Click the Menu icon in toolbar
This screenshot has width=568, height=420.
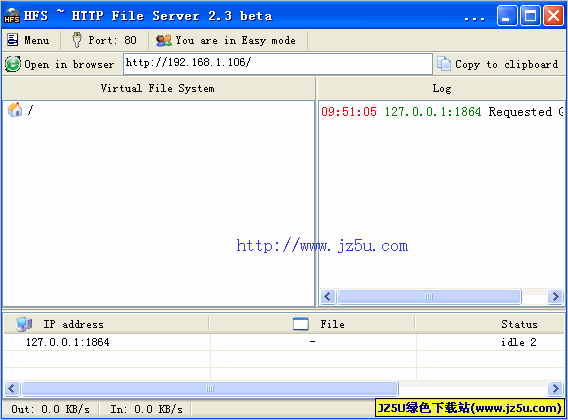tap(13, 40)
